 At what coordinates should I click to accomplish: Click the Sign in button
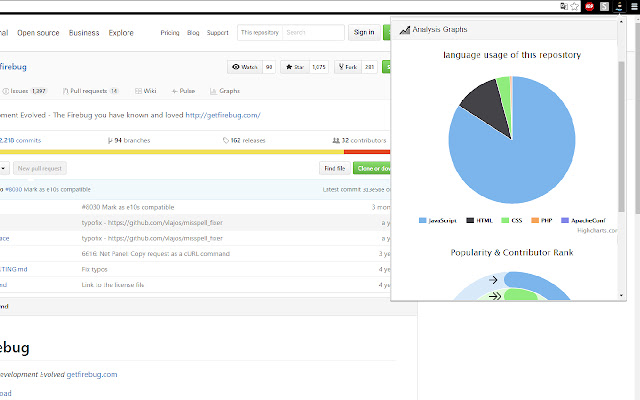tap(362, 32)
